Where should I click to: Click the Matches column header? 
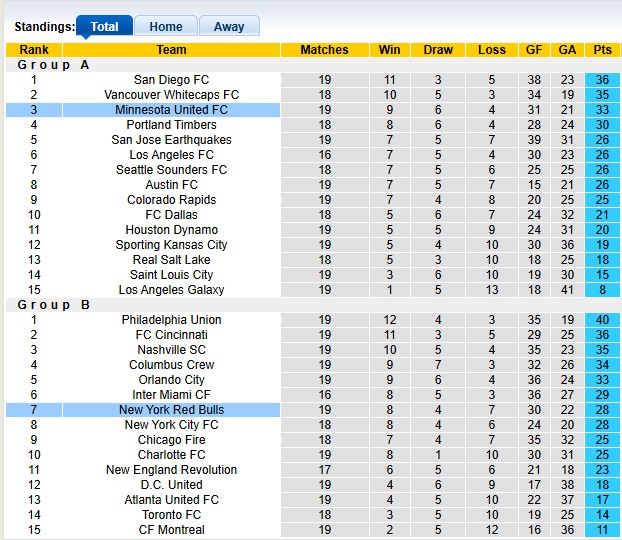[324, 50]
